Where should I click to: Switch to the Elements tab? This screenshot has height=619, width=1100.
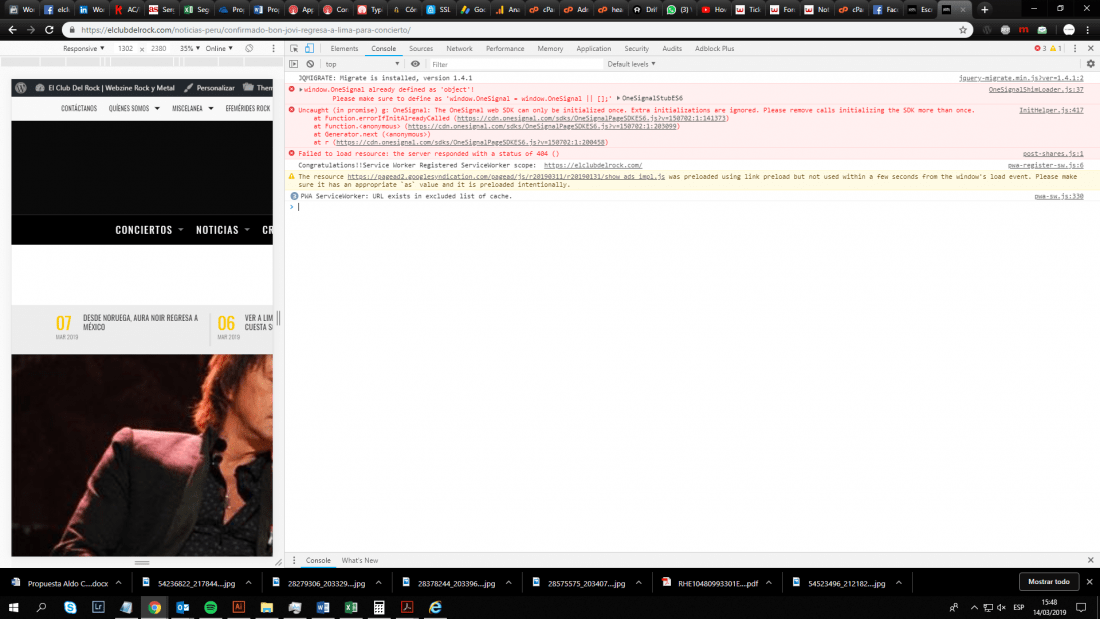[x=344, y=48]
